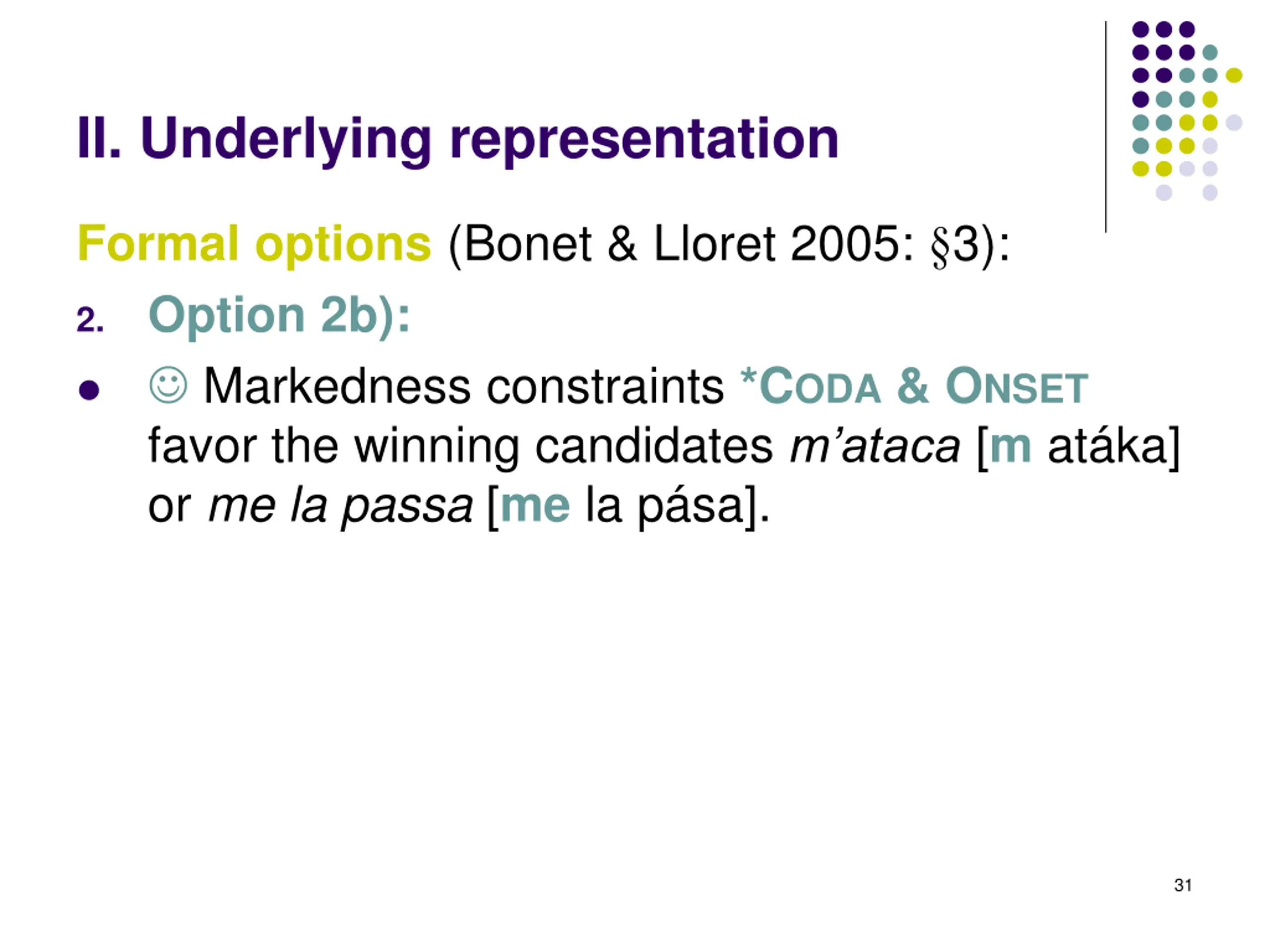This screenshot has height=952, width=1270.
Task: Click the smiley face icon
Action: [168, 385]
